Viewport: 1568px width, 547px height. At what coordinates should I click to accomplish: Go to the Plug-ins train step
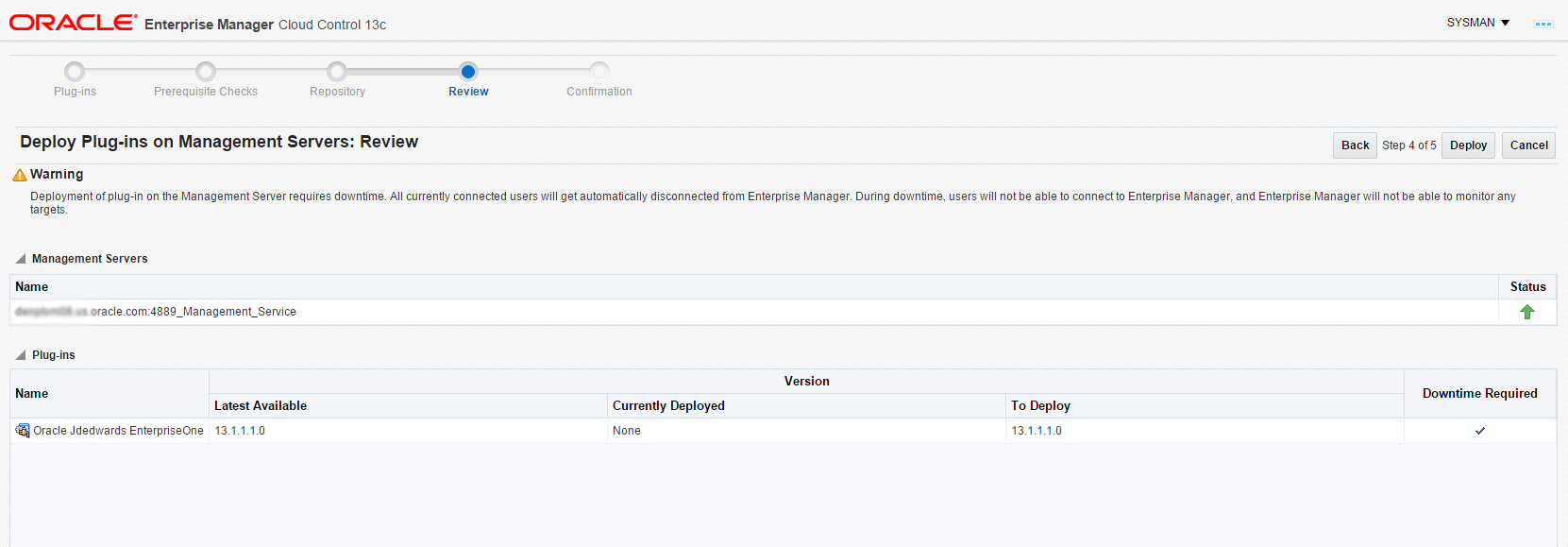tap(75, 71)
